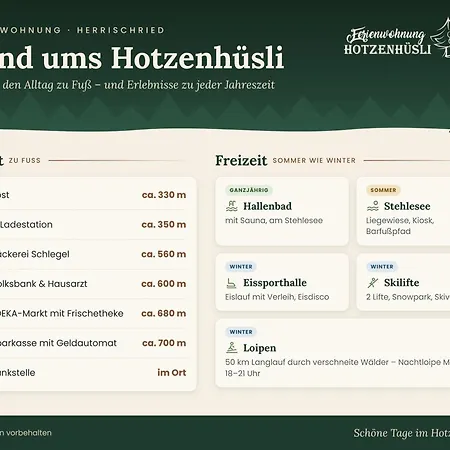Click the distance ca. 600 m
450x450 pixels.
tap(164, 284)
